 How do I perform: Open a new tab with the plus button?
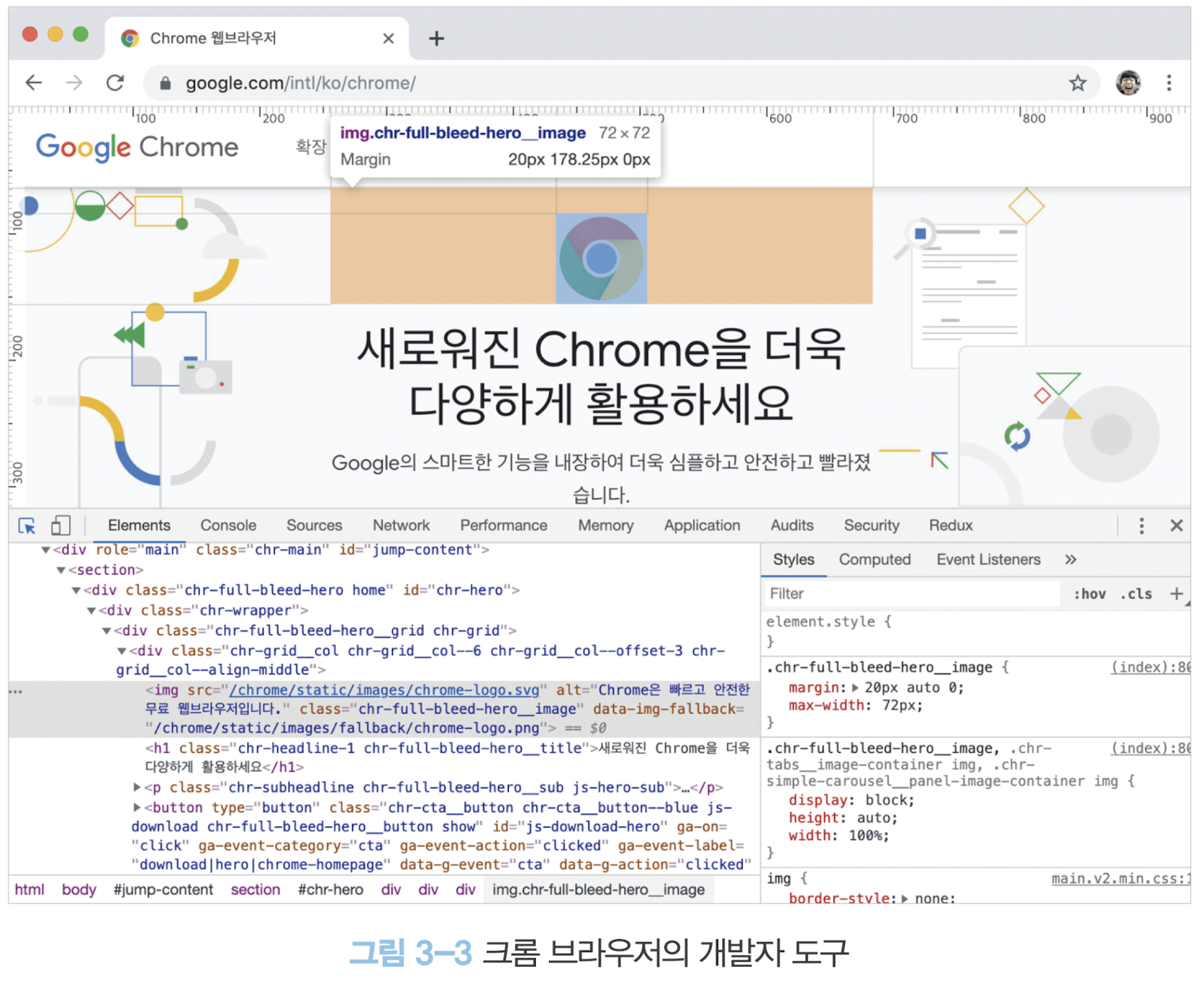pos(436,39)
